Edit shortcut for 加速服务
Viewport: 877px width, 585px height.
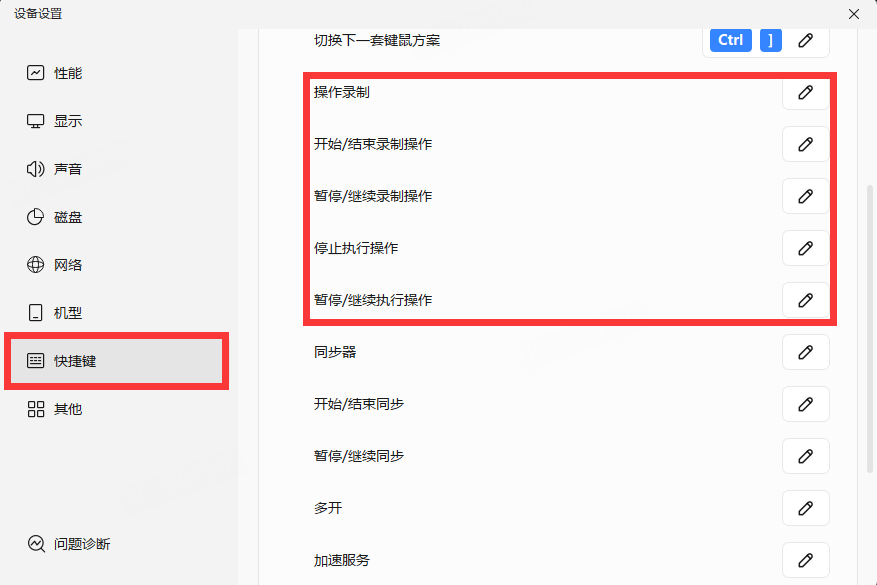(x=805, y=560)
